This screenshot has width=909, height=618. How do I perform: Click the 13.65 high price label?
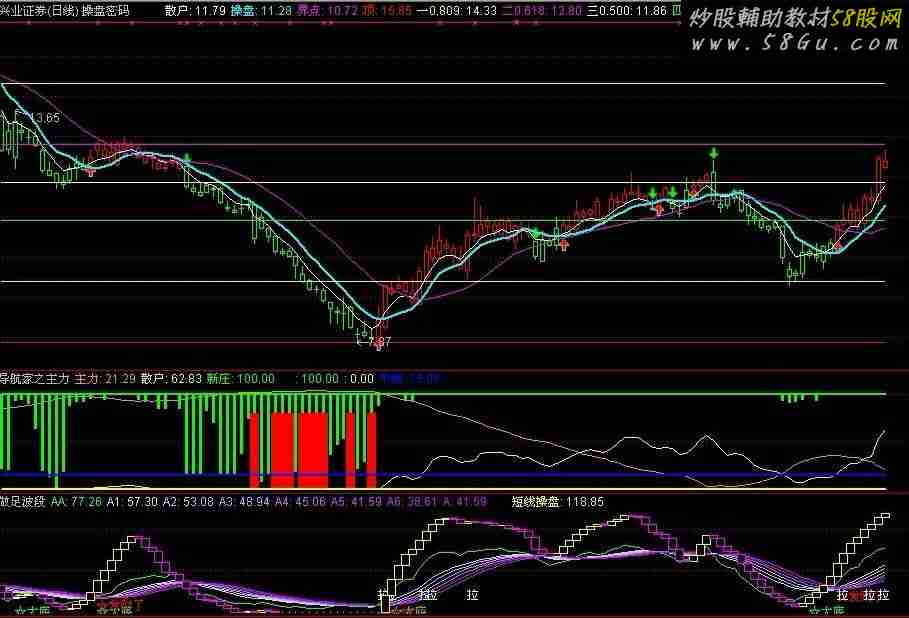[44, 118]
